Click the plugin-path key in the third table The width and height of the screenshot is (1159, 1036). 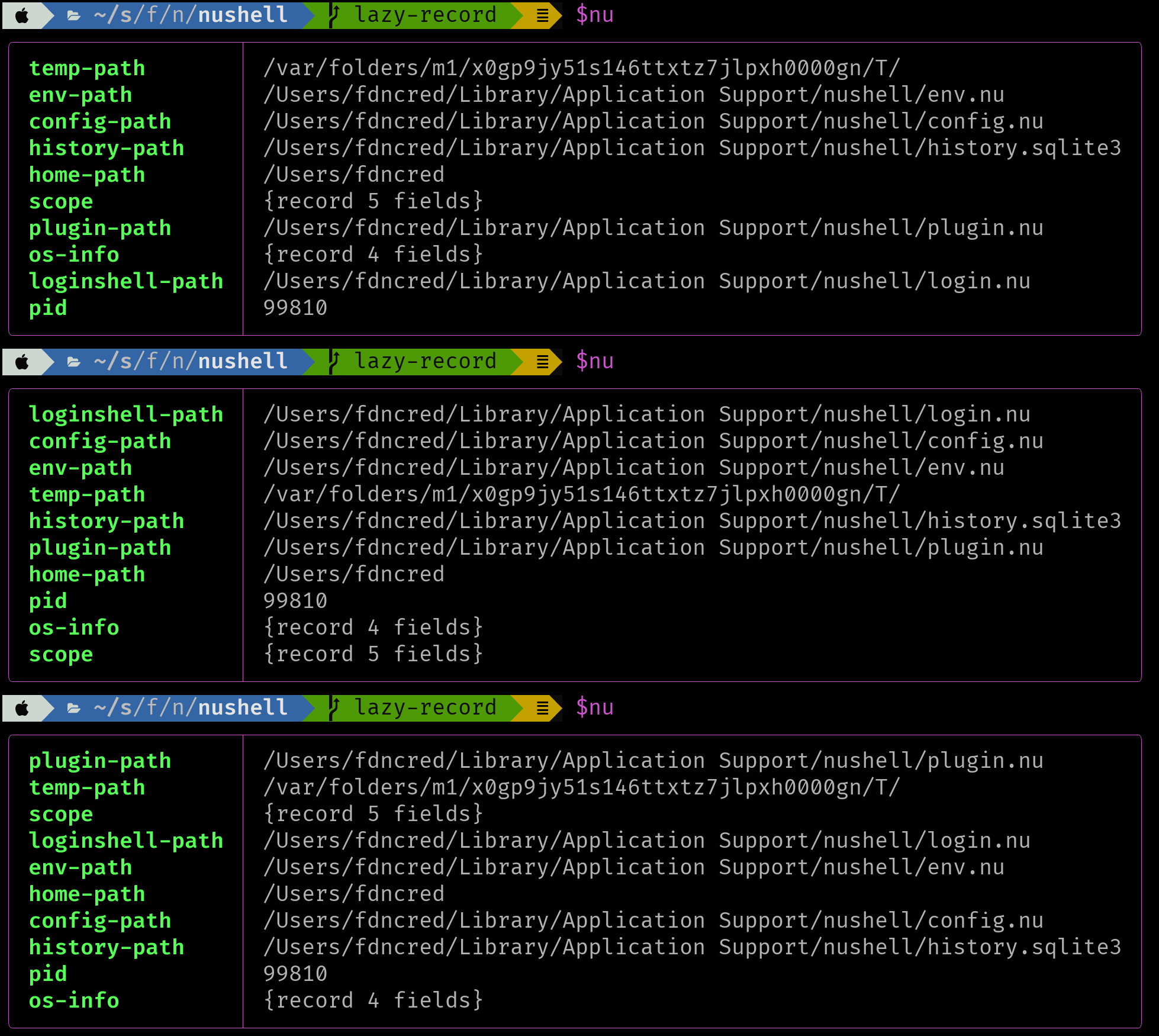coord(100,761)
